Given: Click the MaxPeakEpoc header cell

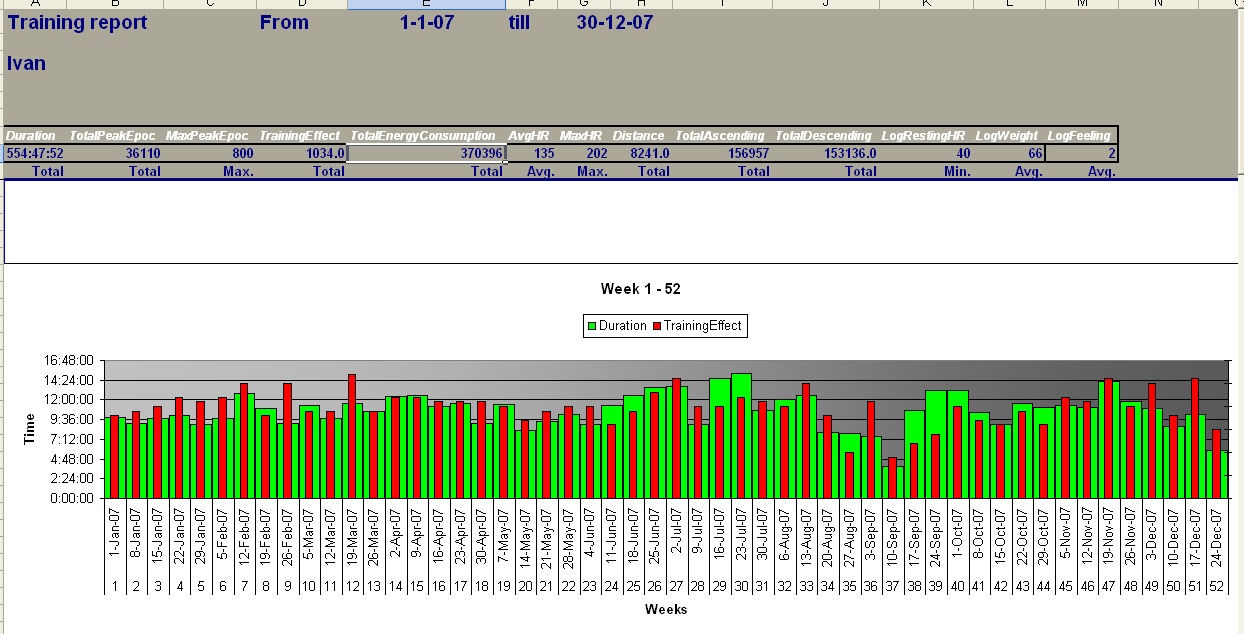Looking at the screenshot, I should 207,136.
